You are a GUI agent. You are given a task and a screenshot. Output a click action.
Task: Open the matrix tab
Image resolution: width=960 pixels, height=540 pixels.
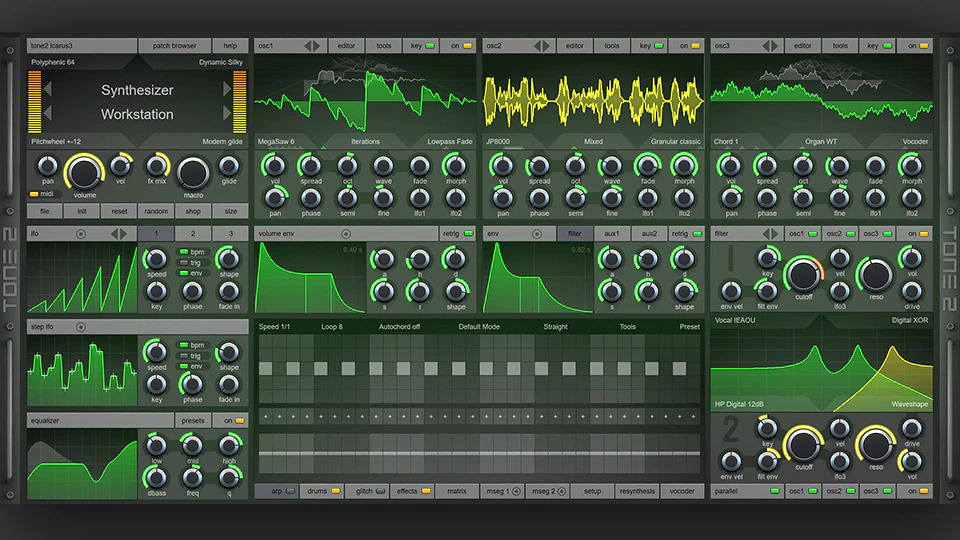pos(457,491)
